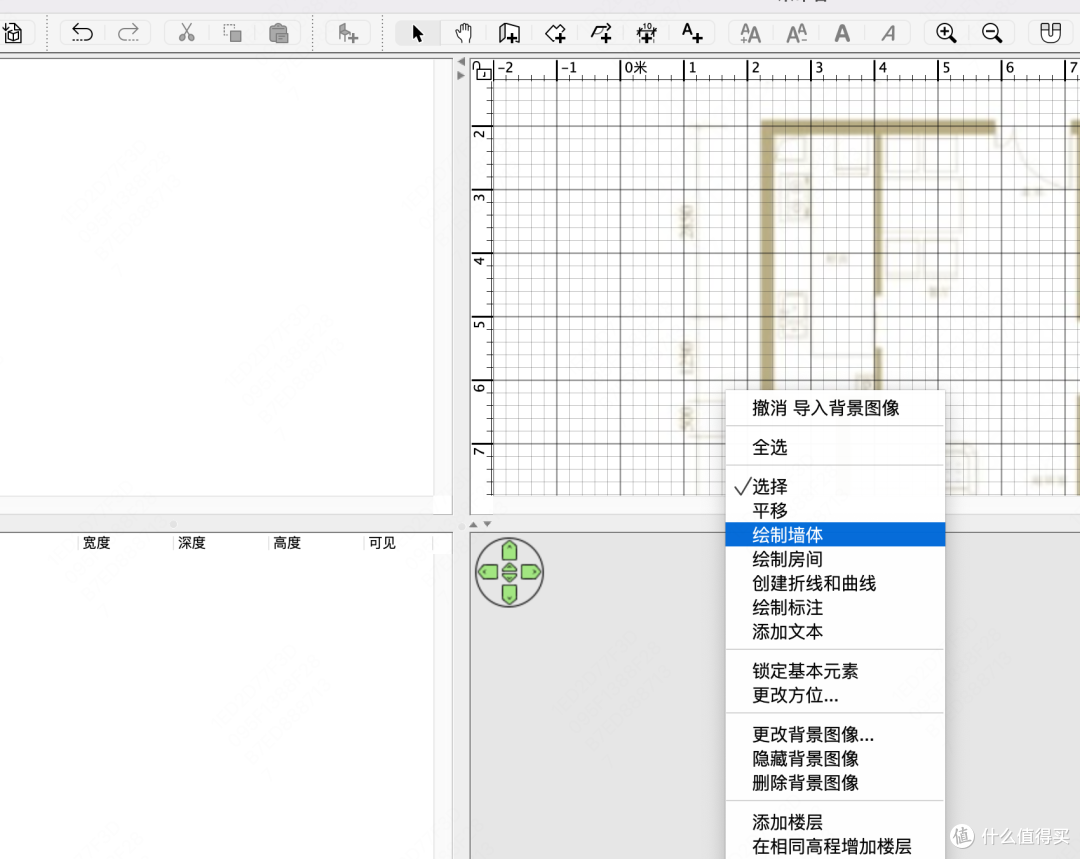Activate the Pan hand tool

click(x=464, y=32)
